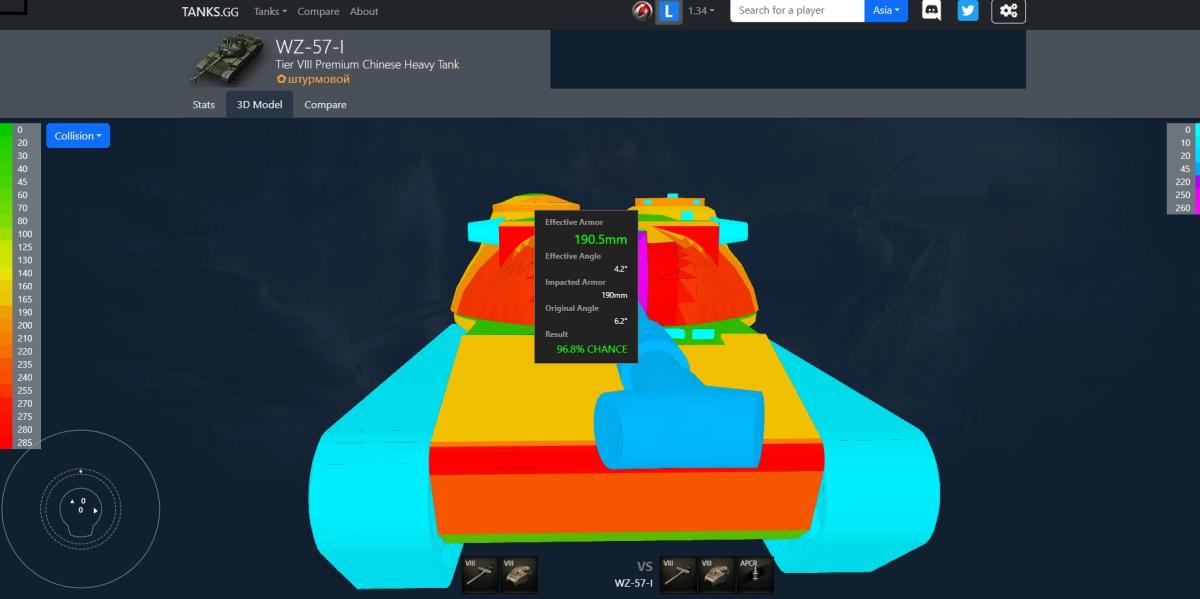Select the left tank's turret module icon
Screen dimensions: 1200x599
[518, 574]
